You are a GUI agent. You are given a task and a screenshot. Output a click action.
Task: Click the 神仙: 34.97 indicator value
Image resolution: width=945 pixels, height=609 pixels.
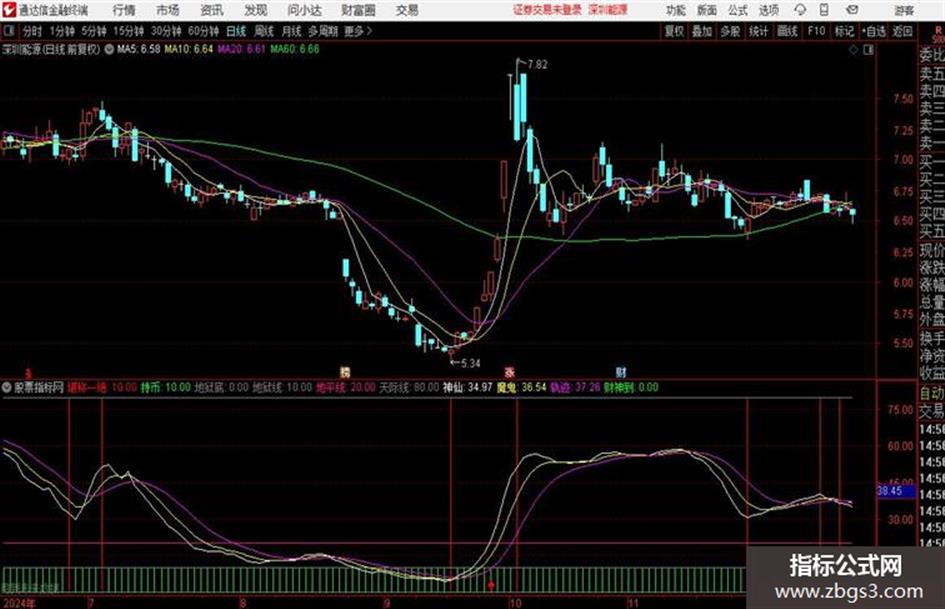(x=468, y=388)
